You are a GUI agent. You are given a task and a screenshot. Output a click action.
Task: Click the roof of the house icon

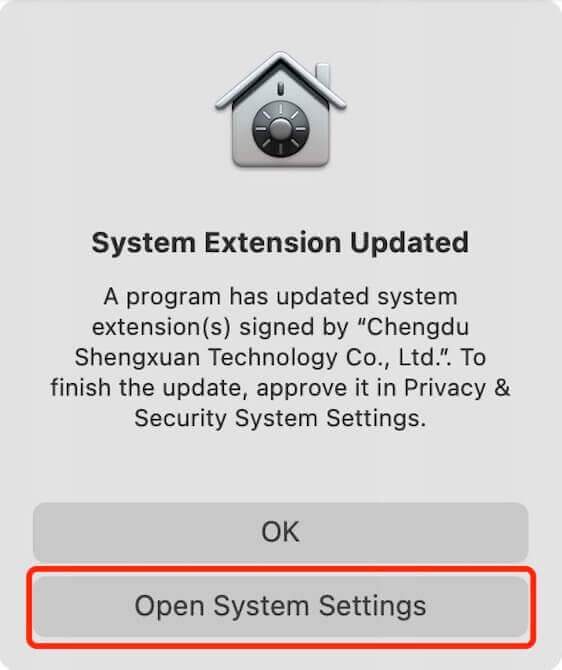281,81
